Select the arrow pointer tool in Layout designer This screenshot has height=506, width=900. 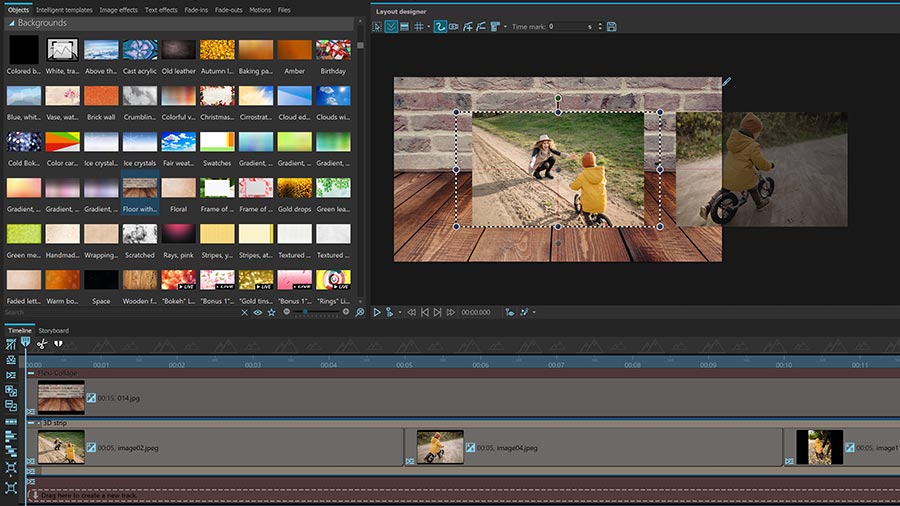point(377,27)
